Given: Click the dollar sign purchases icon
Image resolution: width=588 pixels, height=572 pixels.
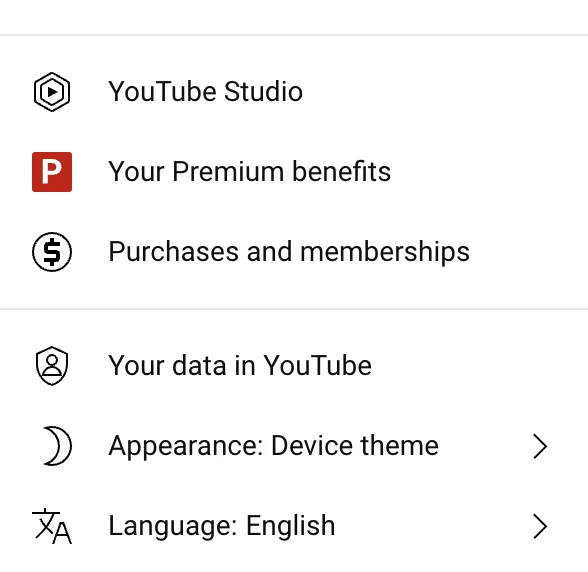Looking at the screenshot, I should tap(52, 252).
